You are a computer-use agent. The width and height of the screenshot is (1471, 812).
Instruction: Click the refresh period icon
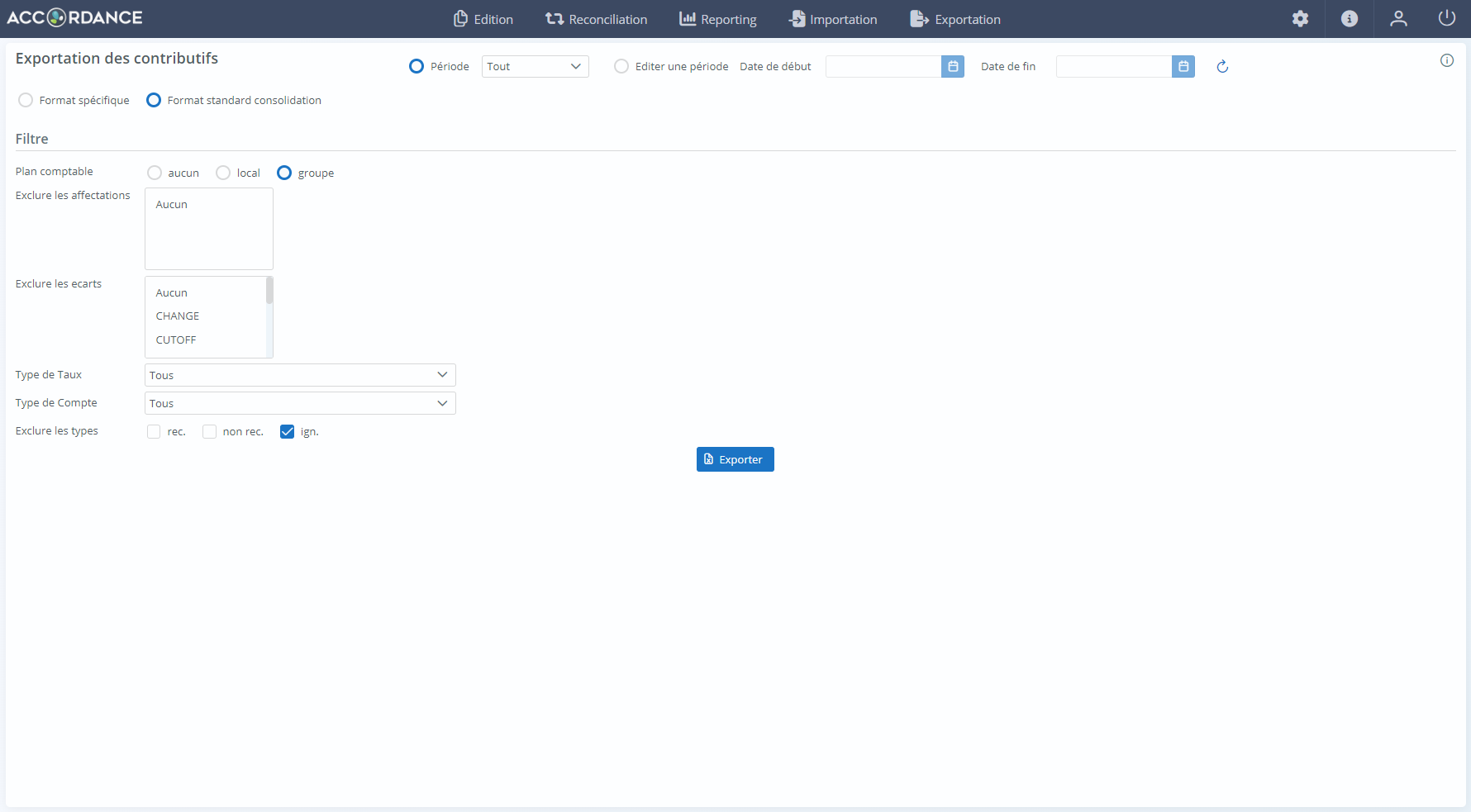(1222, 66)
